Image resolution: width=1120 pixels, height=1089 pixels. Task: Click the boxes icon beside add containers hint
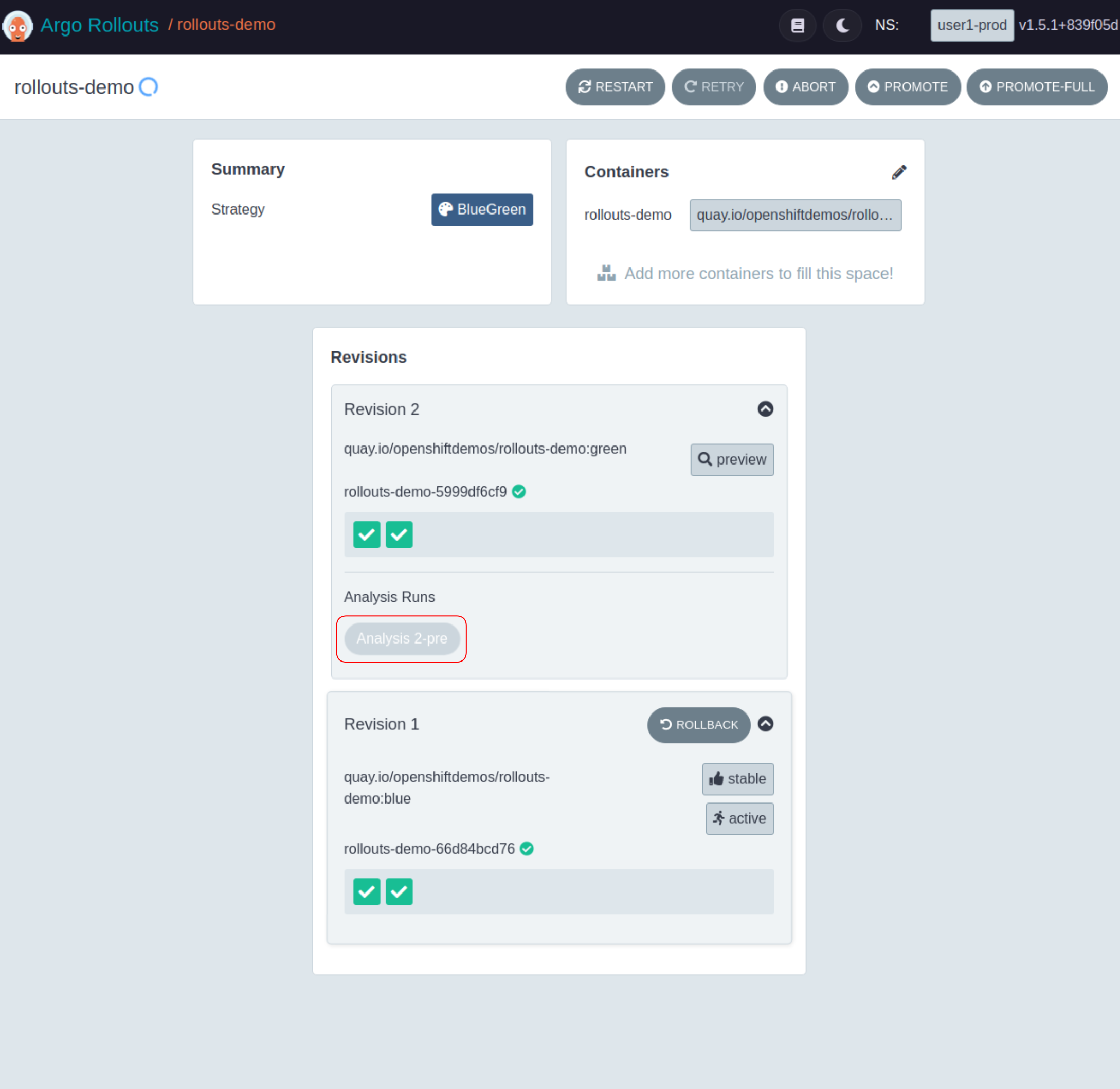pos(606,273)
